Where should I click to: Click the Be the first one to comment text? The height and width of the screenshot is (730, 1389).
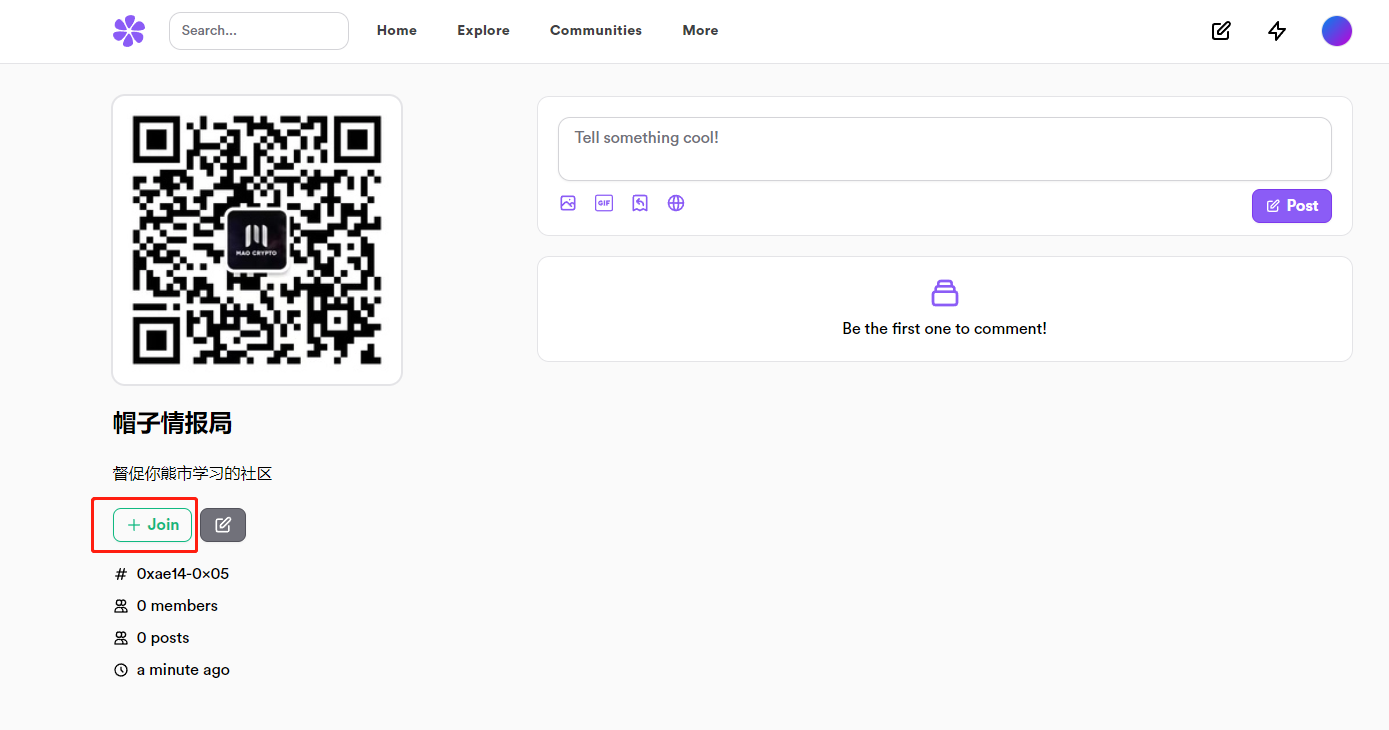click(x=945, y=329)
